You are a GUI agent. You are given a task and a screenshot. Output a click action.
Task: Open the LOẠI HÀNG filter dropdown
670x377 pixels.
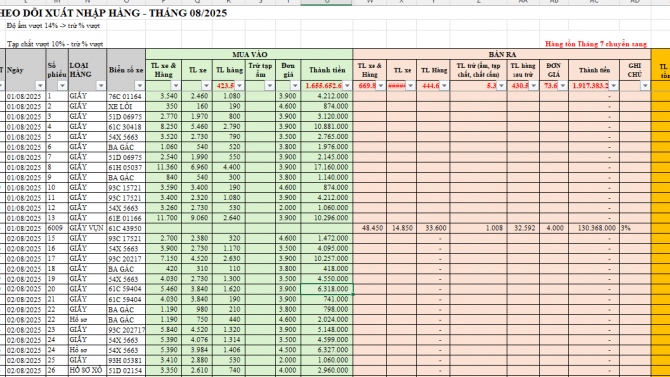coord(101,85)
